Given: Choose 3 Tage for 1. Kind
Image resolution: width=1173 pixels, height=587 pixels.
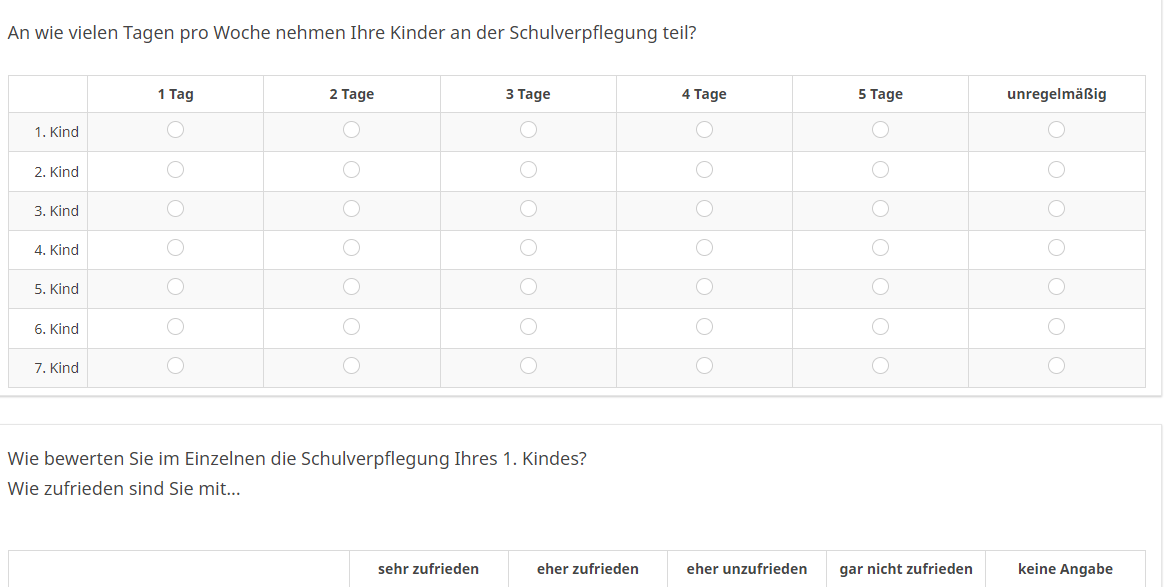Looking at the screenshot, I should click(x=528, y=130).
